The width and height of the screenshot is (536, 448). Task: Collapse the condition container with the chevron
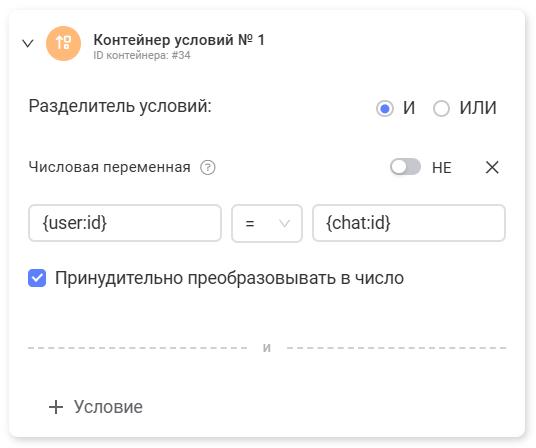point(28,43)
